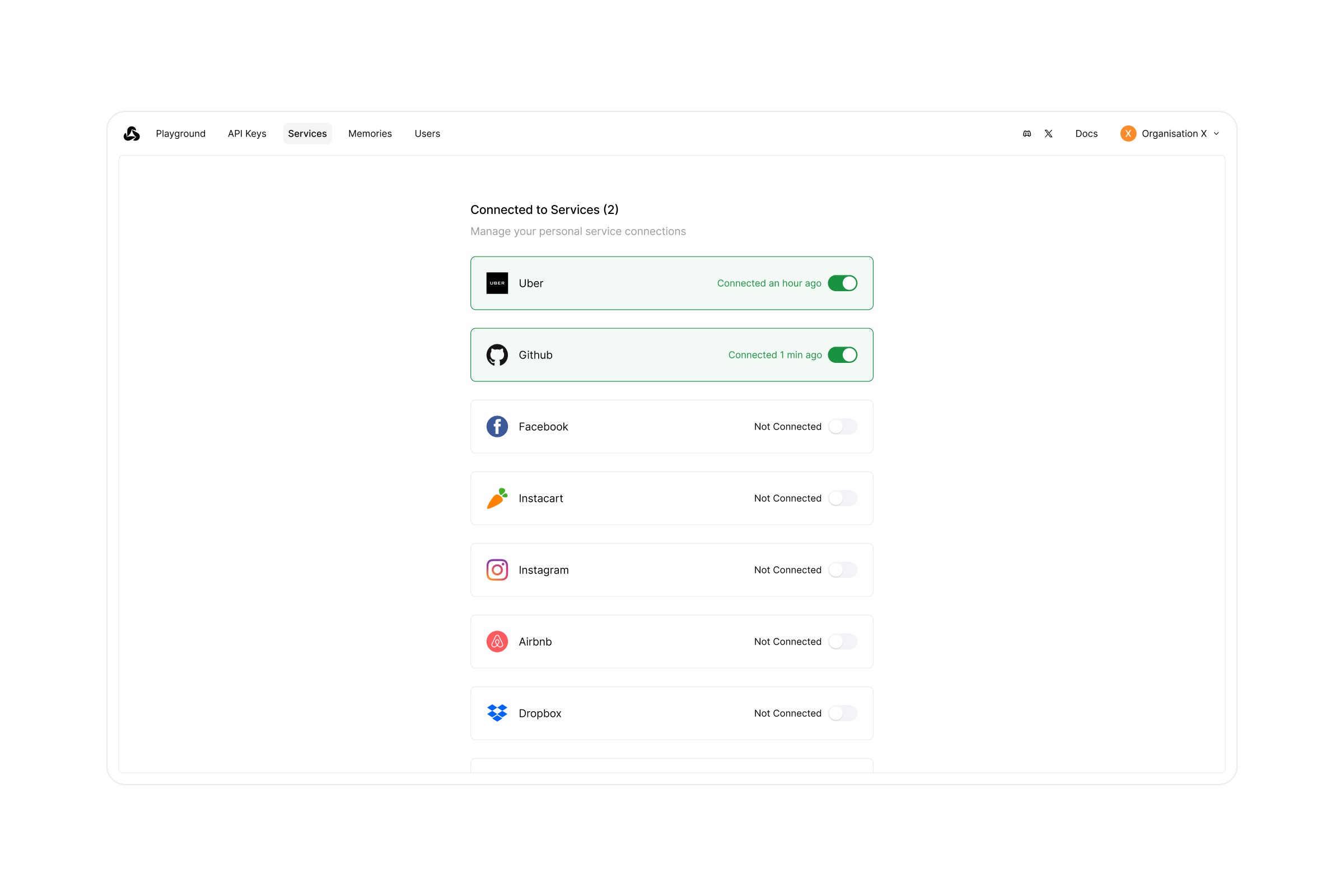Click the app logo in top-left
Viewport: 1344px width, 896px height.
(132, 134)
